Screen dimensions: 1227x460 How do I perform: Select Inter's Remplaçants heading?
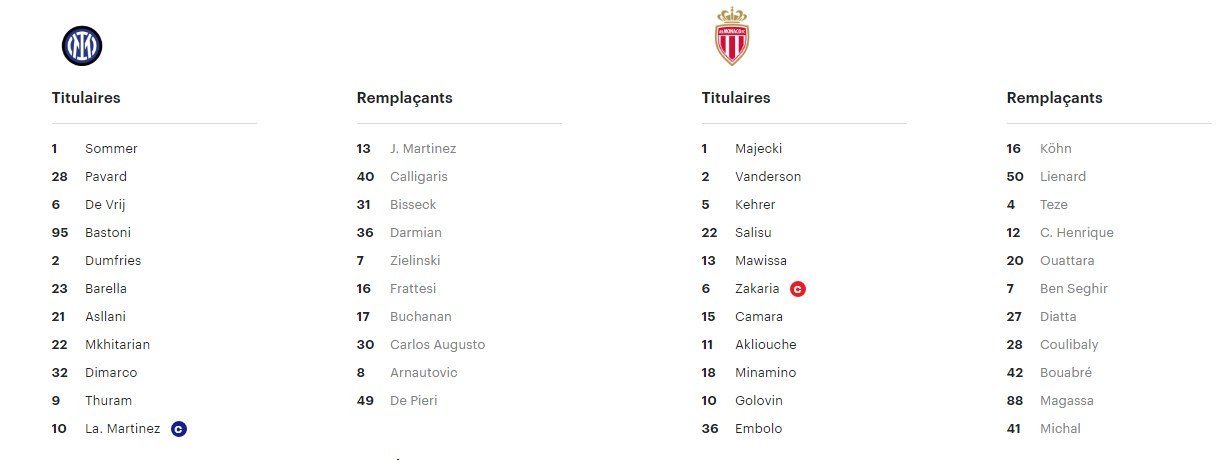[x=404, y=98]
